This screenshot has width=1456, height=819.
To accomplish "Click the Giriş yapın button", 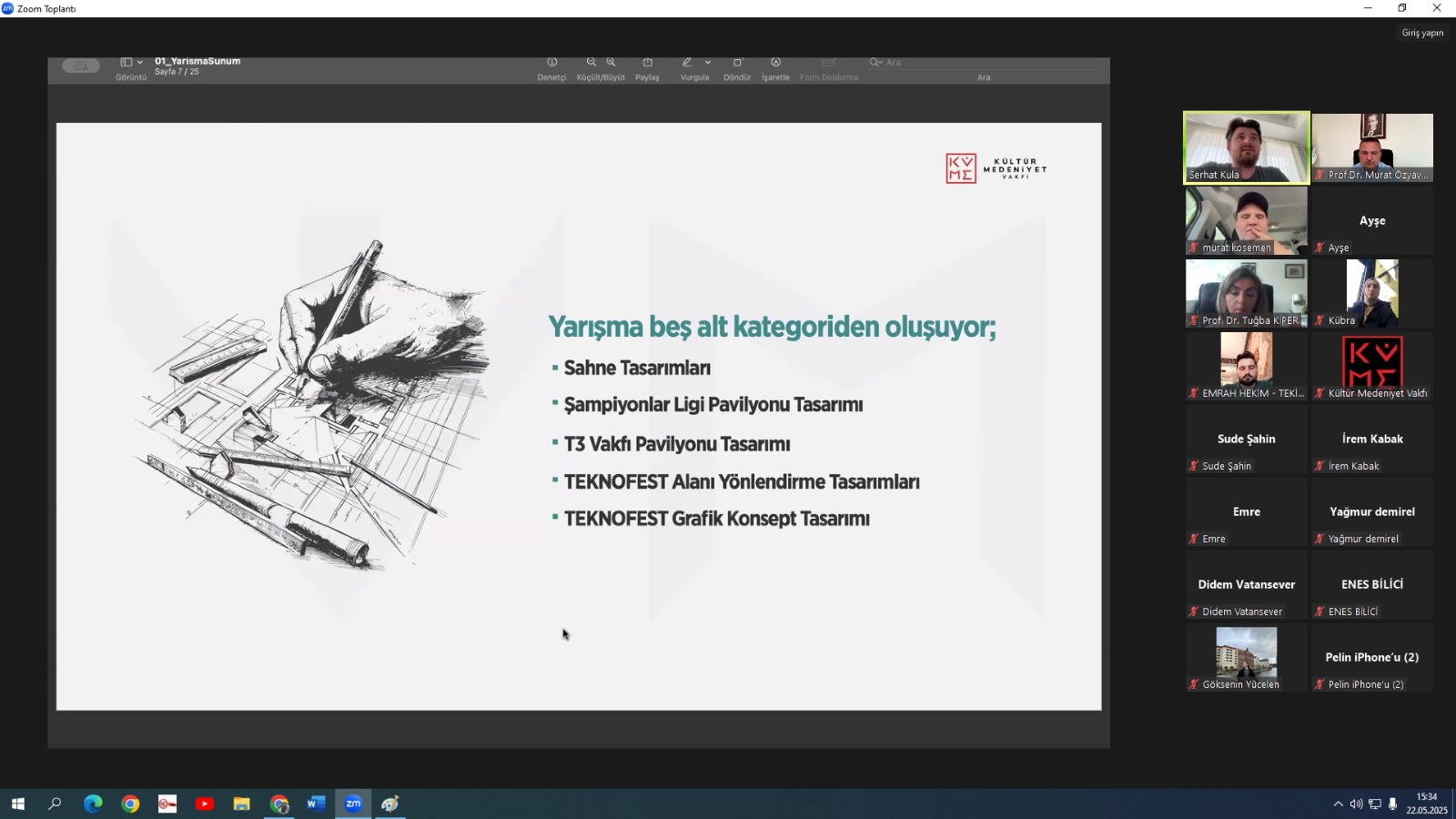I will coord(1422,33).
